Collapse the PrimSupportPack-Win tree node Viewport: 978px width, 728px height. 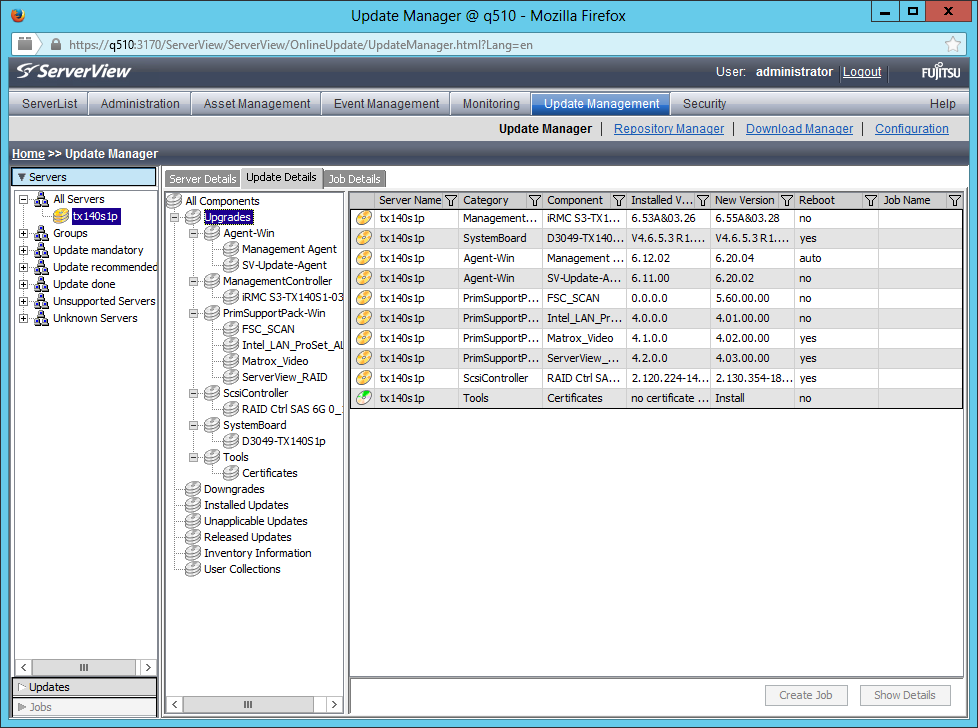pyautogui.click(x=194, y=313)
